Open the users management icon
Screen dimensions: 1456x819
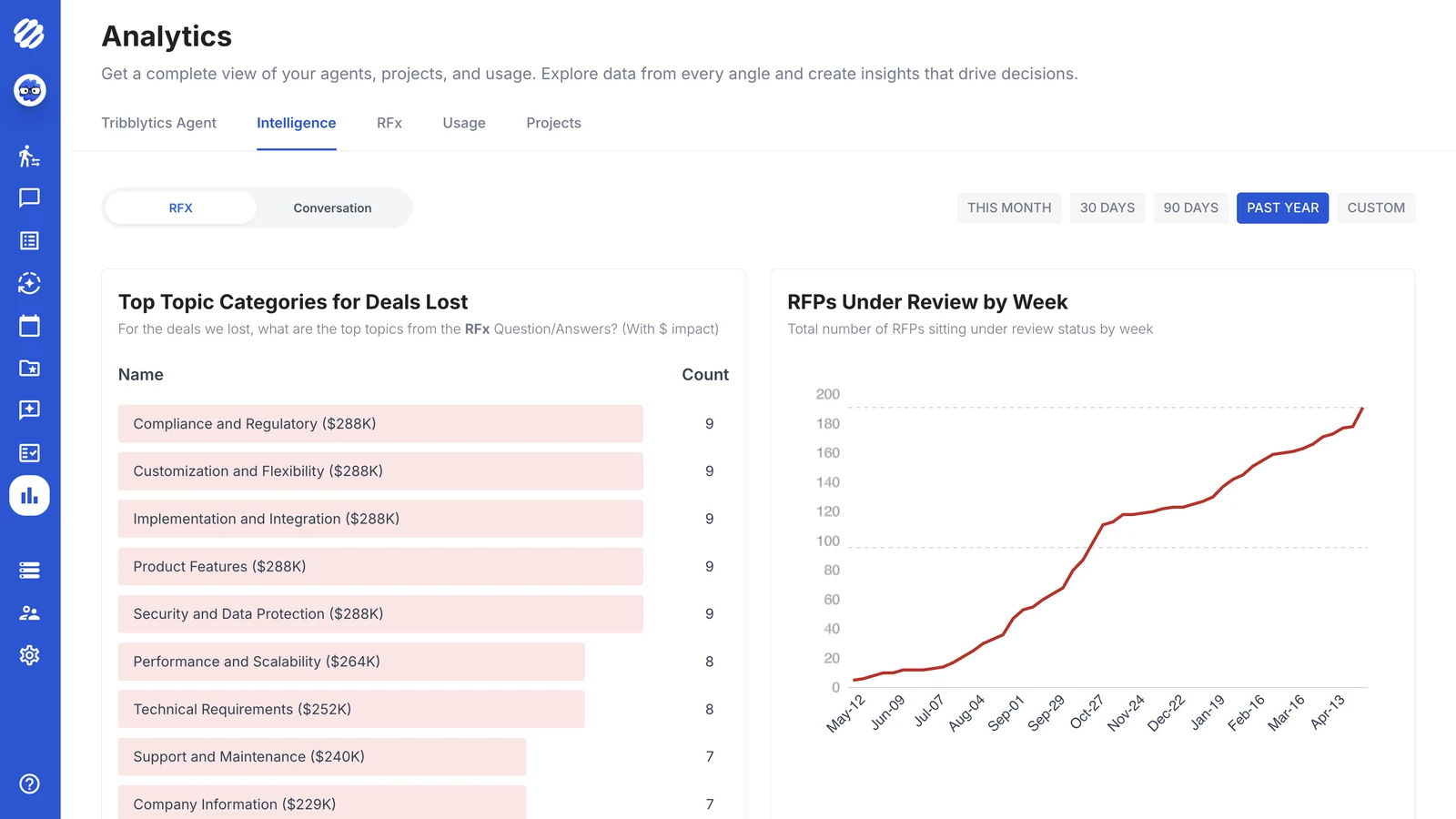click(x=29, y=612)
